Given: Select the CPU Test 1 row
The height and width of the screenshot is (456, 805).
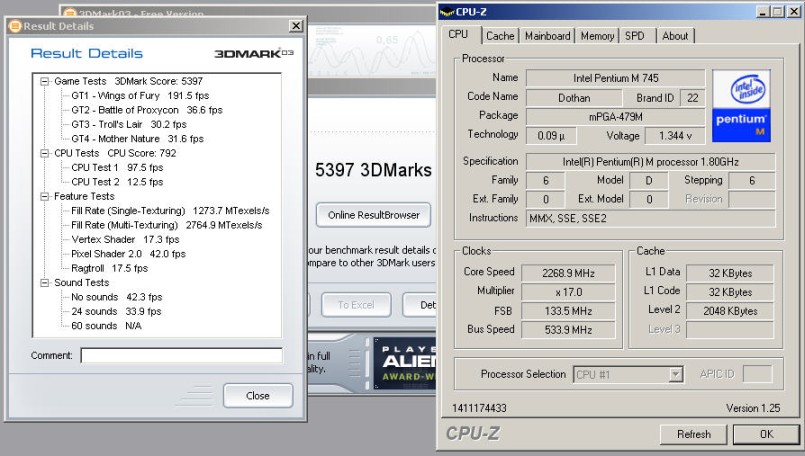Looking at the screenshot, I should click(117, 167).
